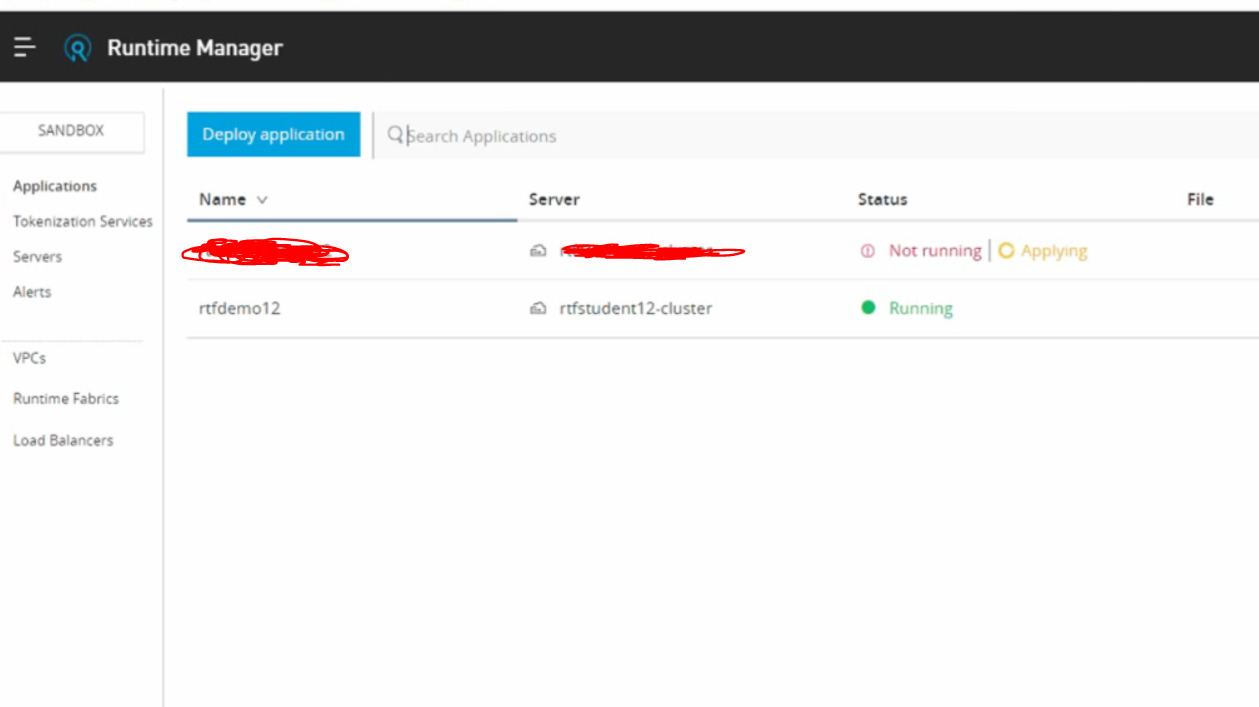
Task: Go to the Load Balancers section
Action: tap(63, 440)
